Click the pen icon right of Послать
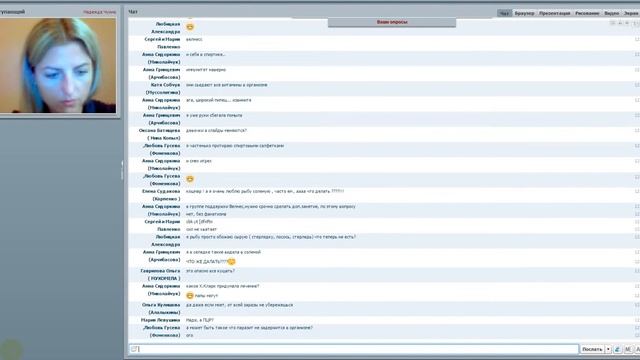640x360 pixels. click(x=617, y=349)
